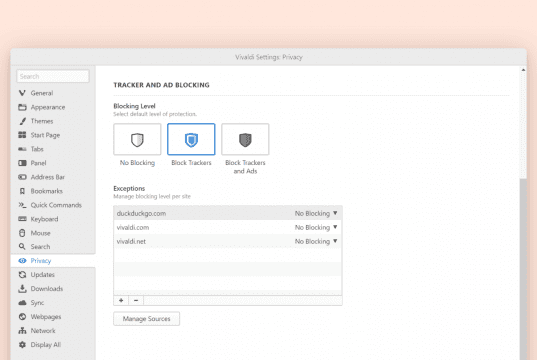Screen dimensions: 537x360
Task: Open the General settings section
Action: (42, 93)
